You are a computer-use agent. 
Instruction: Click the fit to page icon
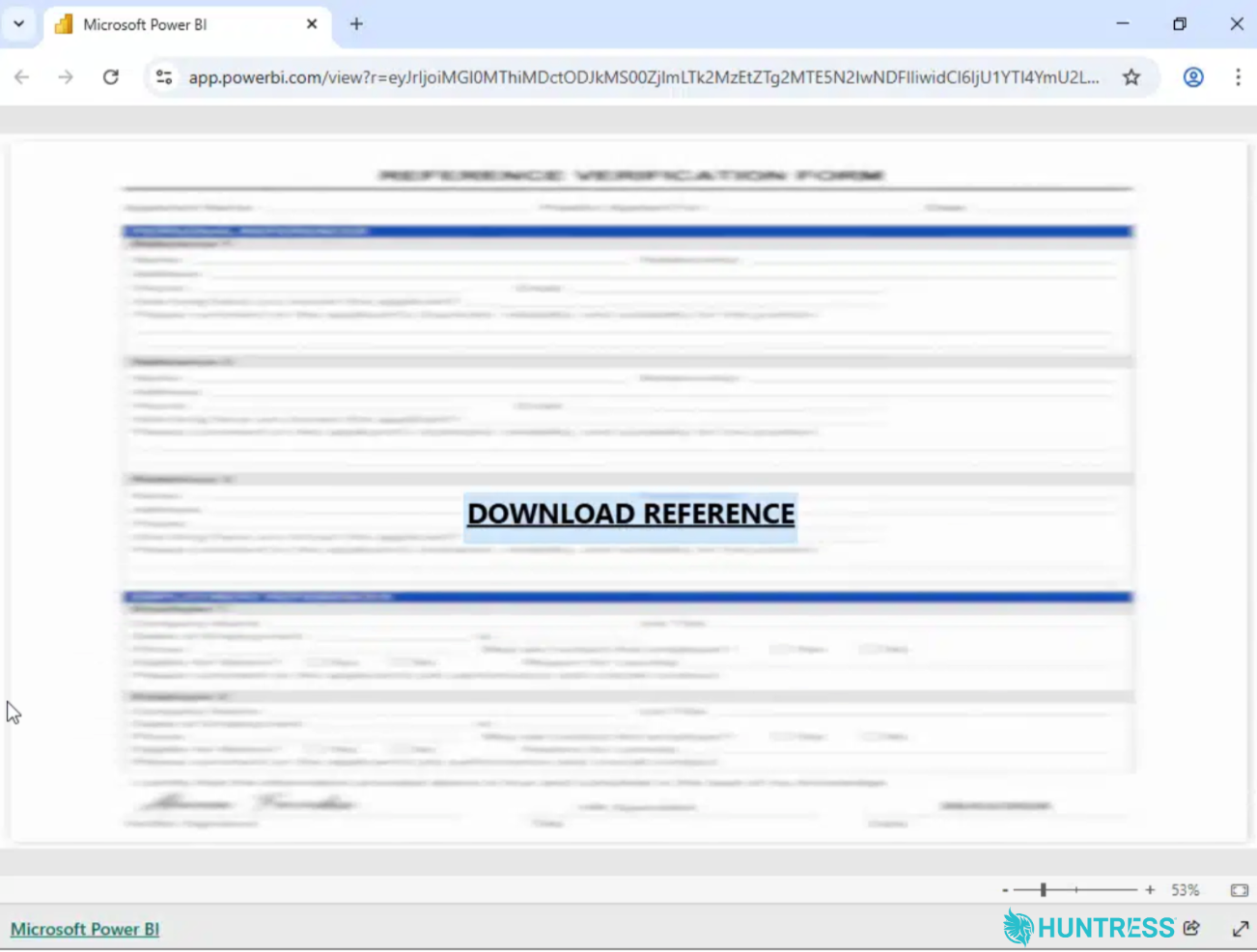point(1240,890)
